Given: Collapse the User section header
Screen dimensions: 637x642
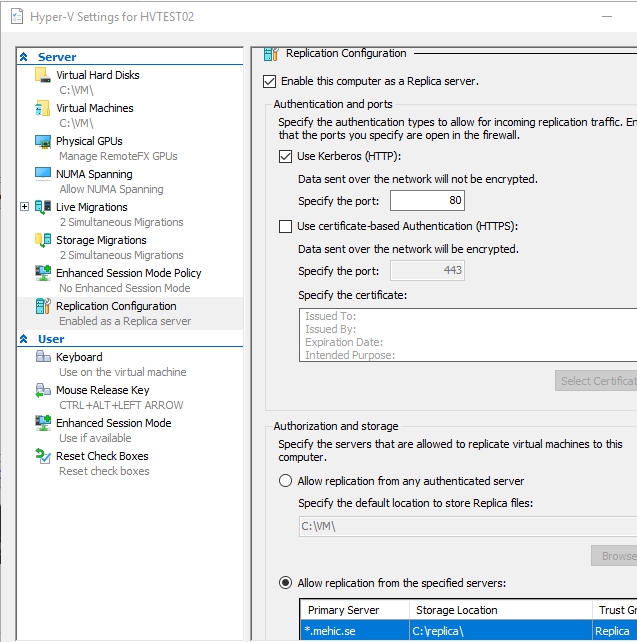Looking at the screenshot, I should (24, 339).
